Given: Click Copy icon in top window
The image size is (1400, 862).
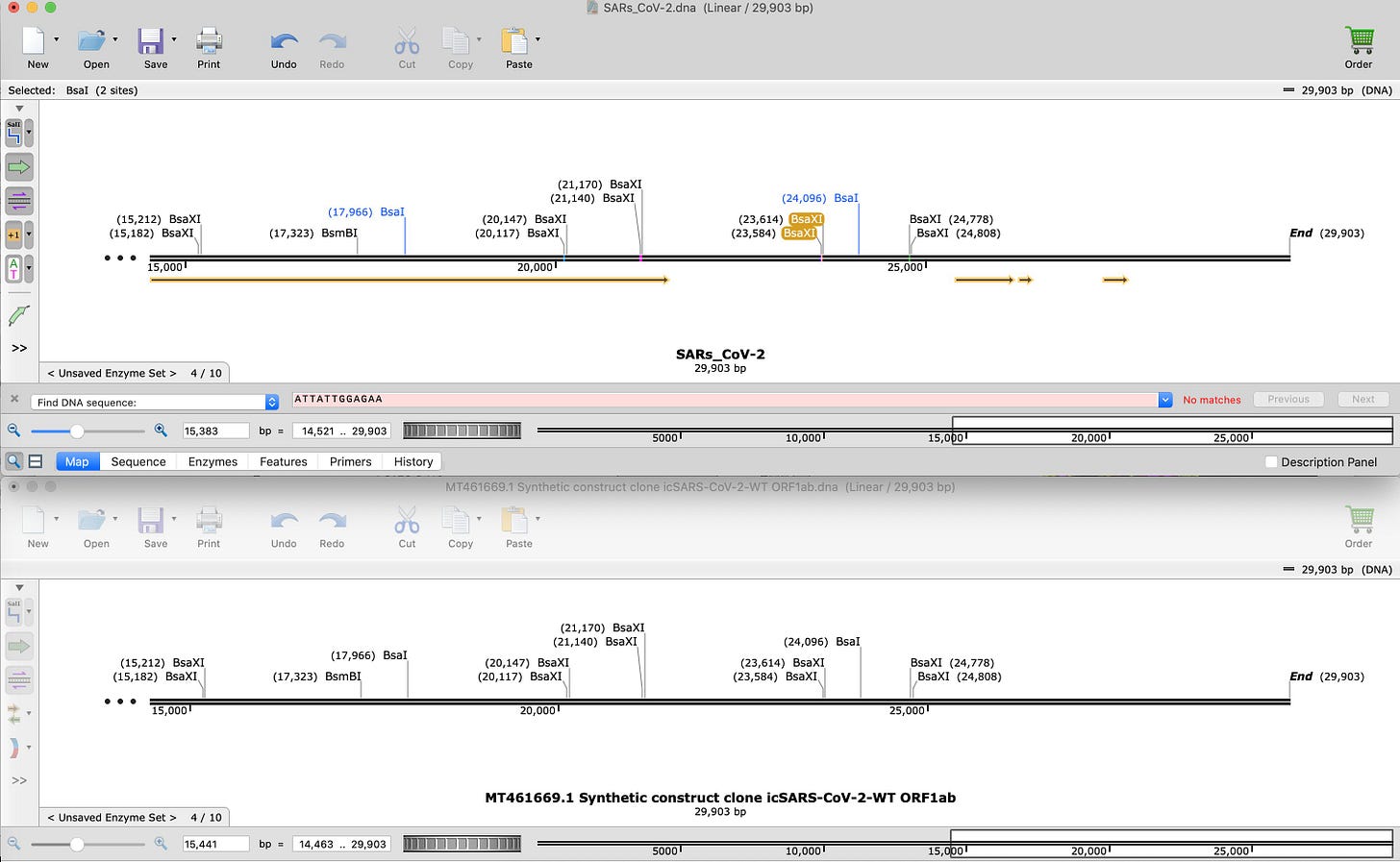Looking at the screenshot, I should (455, 40).
